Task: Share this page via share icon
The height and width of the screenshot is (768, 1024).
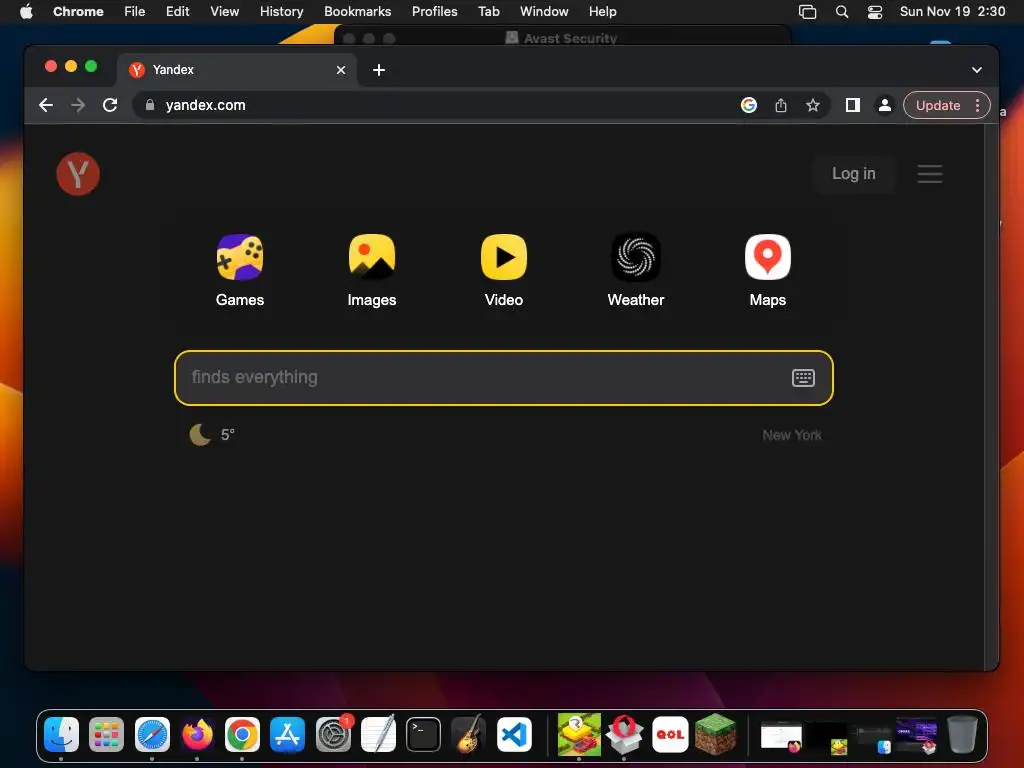Action: [780, 105]
